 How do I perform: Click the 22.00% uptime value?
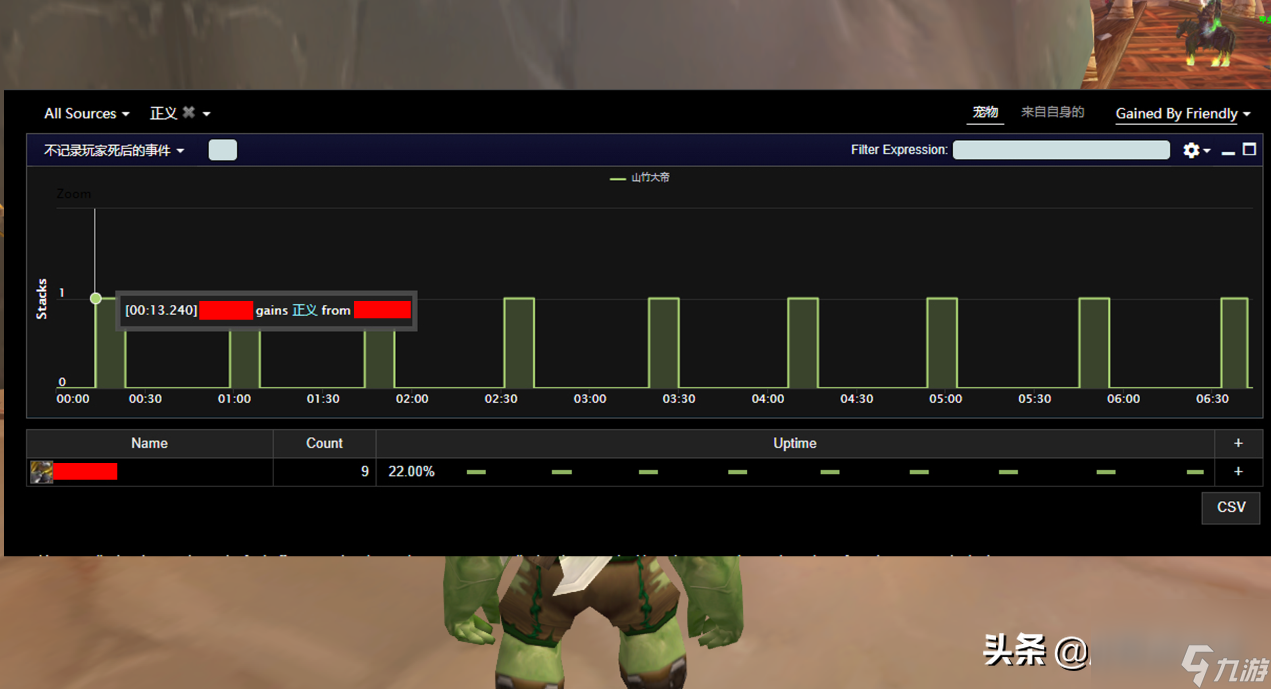coord(411,472)
